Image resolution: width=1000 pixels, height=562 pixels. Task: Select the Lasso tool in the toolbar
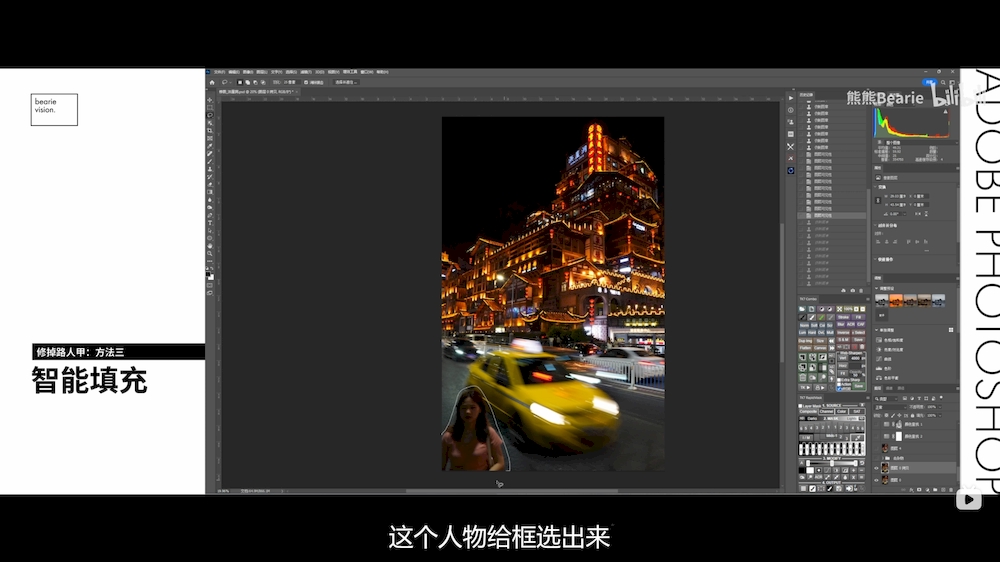(x=210, y=115)
